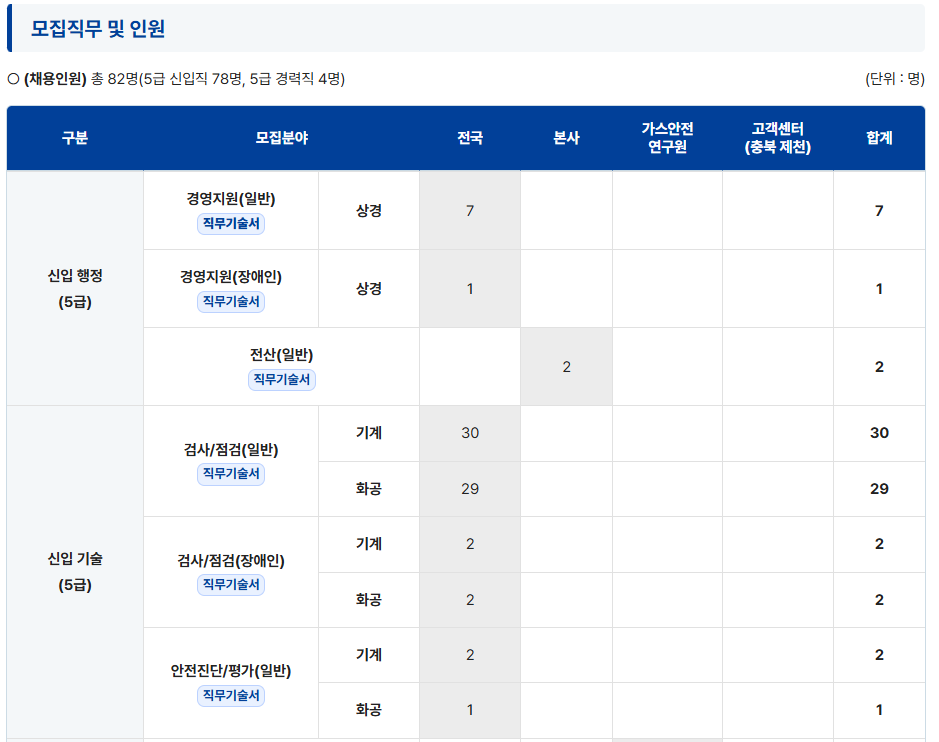939x742 pixels.
Task: Click the 신입 행정 (5급) category cell
Action: [x=75, y=288]
